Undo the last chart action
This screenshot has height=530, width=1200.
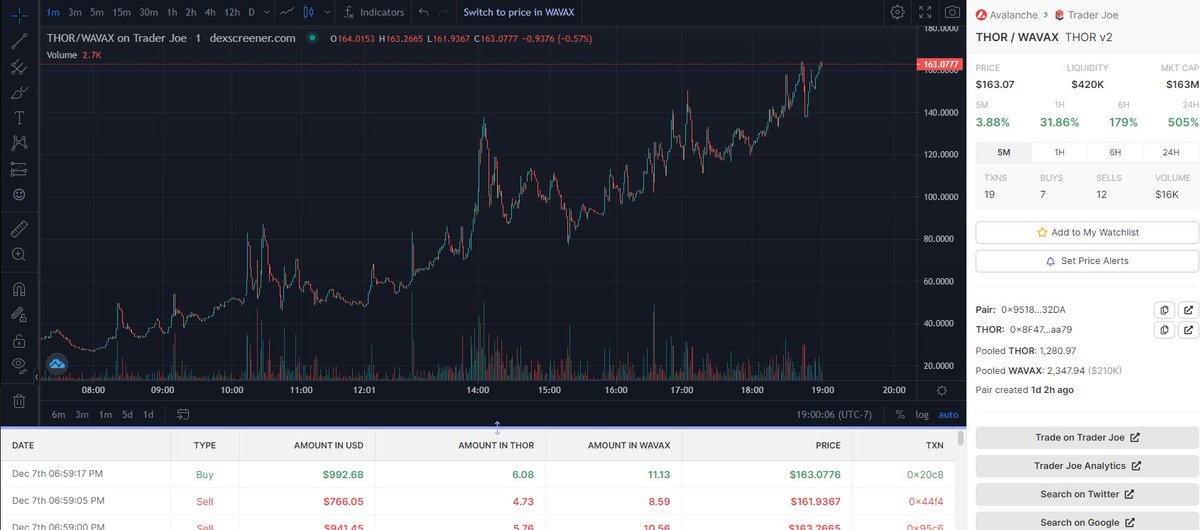(423, 12)
